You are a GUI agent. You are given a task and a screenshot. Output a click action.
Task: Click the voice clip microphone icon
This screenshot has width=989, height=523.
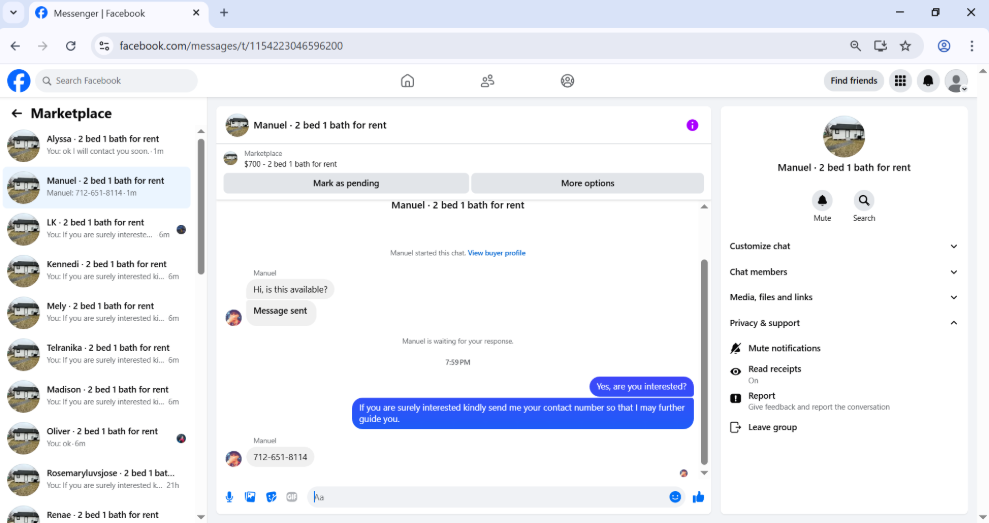pyautogui.click(x=230, y=497)
